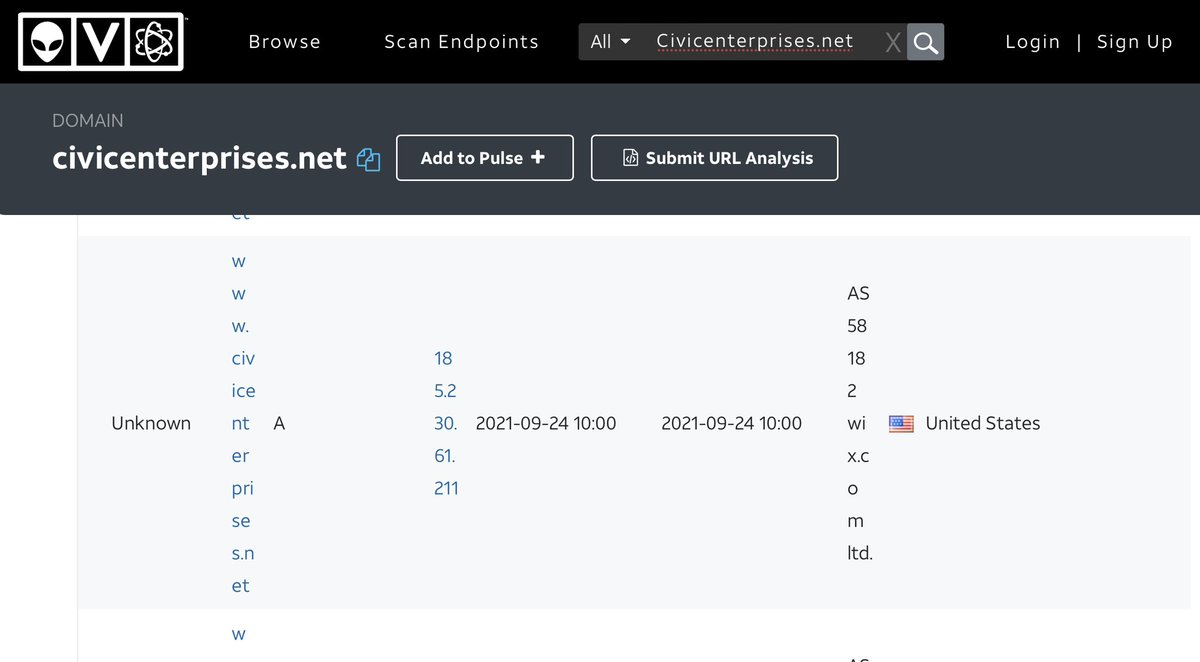The height and width of the screenshot is (662, 1200).
Task: Open the All search filter dropdown
Action: [x=610, y=42]
